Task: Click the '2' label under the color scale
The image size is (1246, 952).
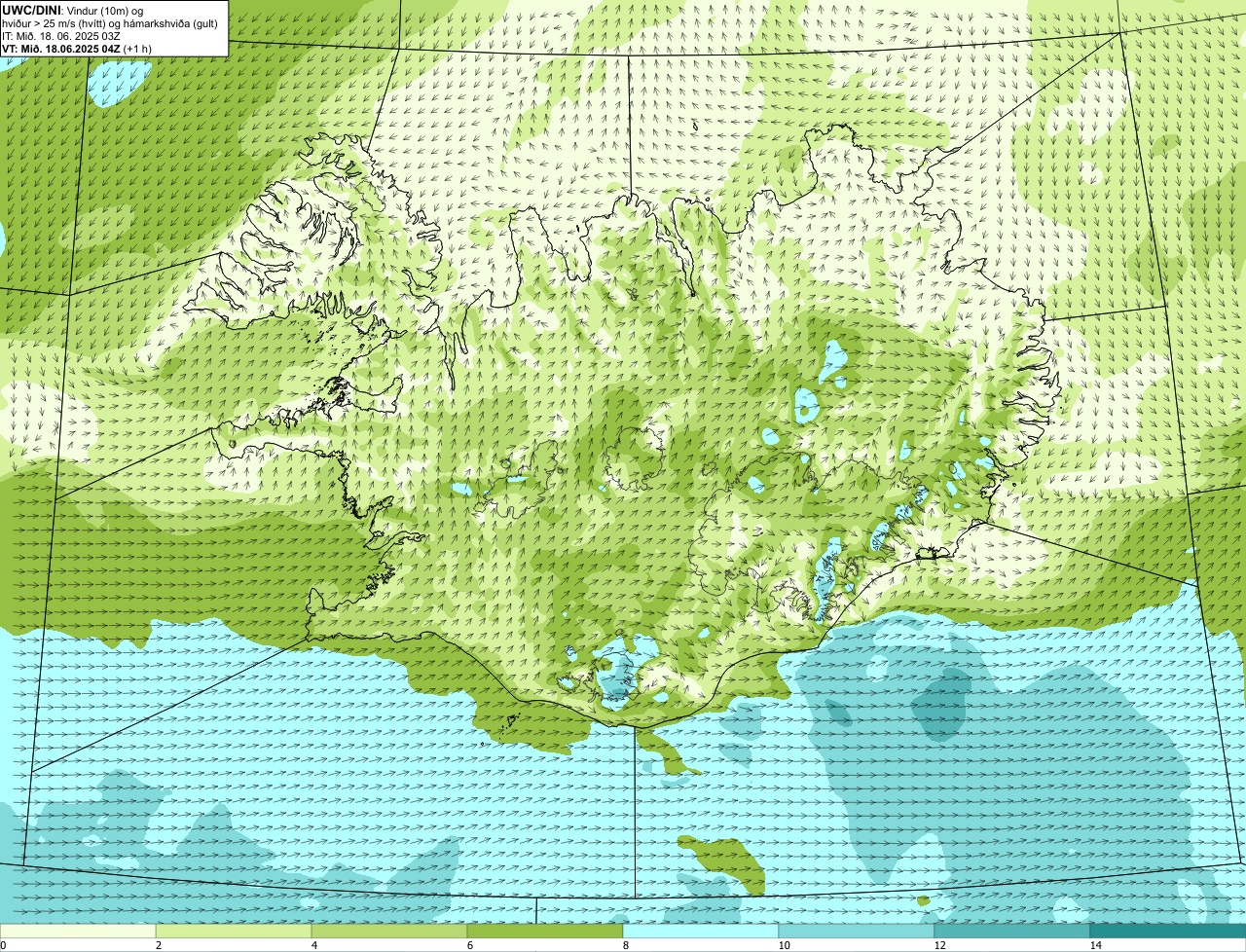Action: coord(158,945)
